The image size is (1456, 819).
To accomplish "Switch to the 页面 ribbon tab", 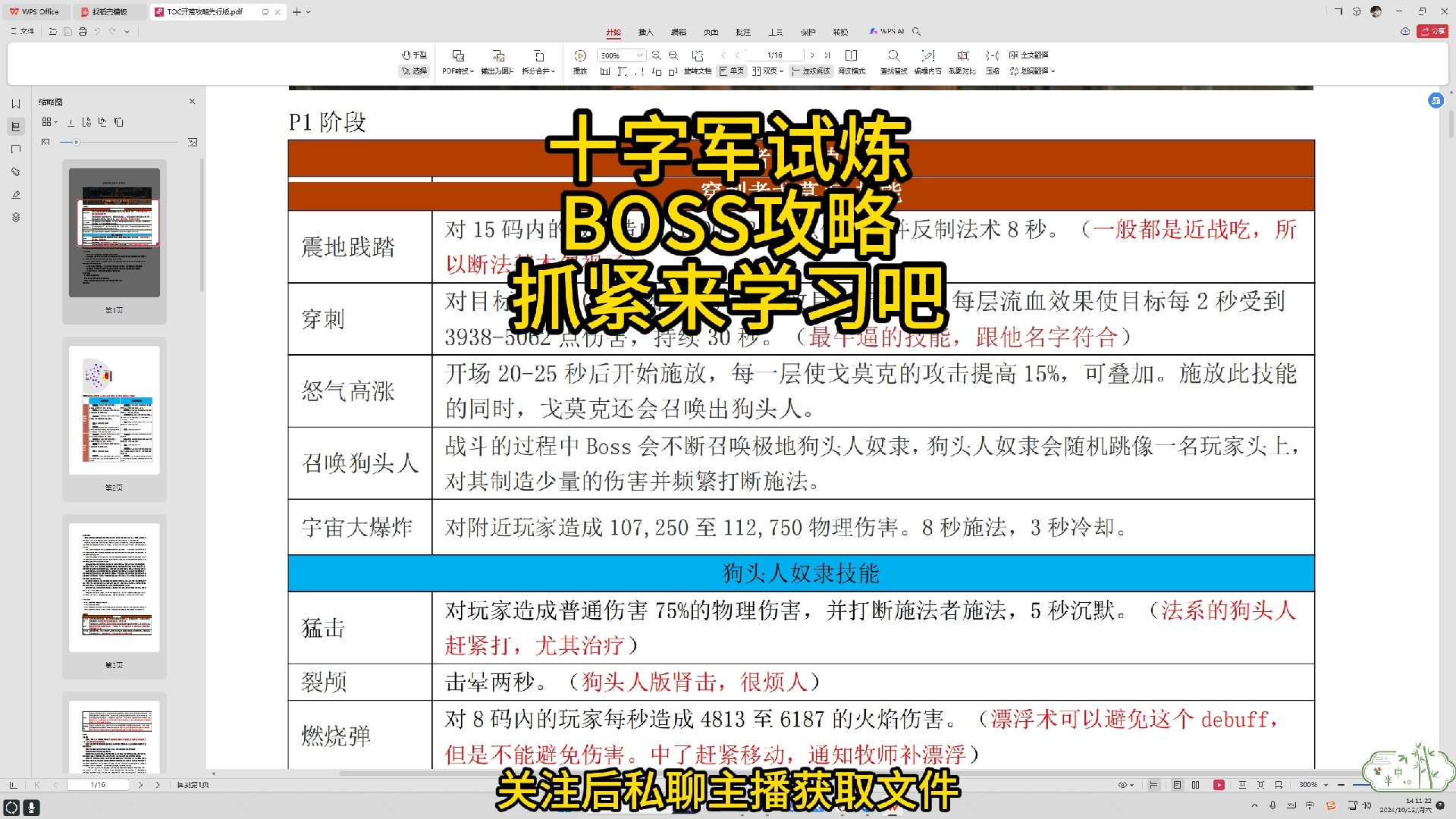I will 711,32.
